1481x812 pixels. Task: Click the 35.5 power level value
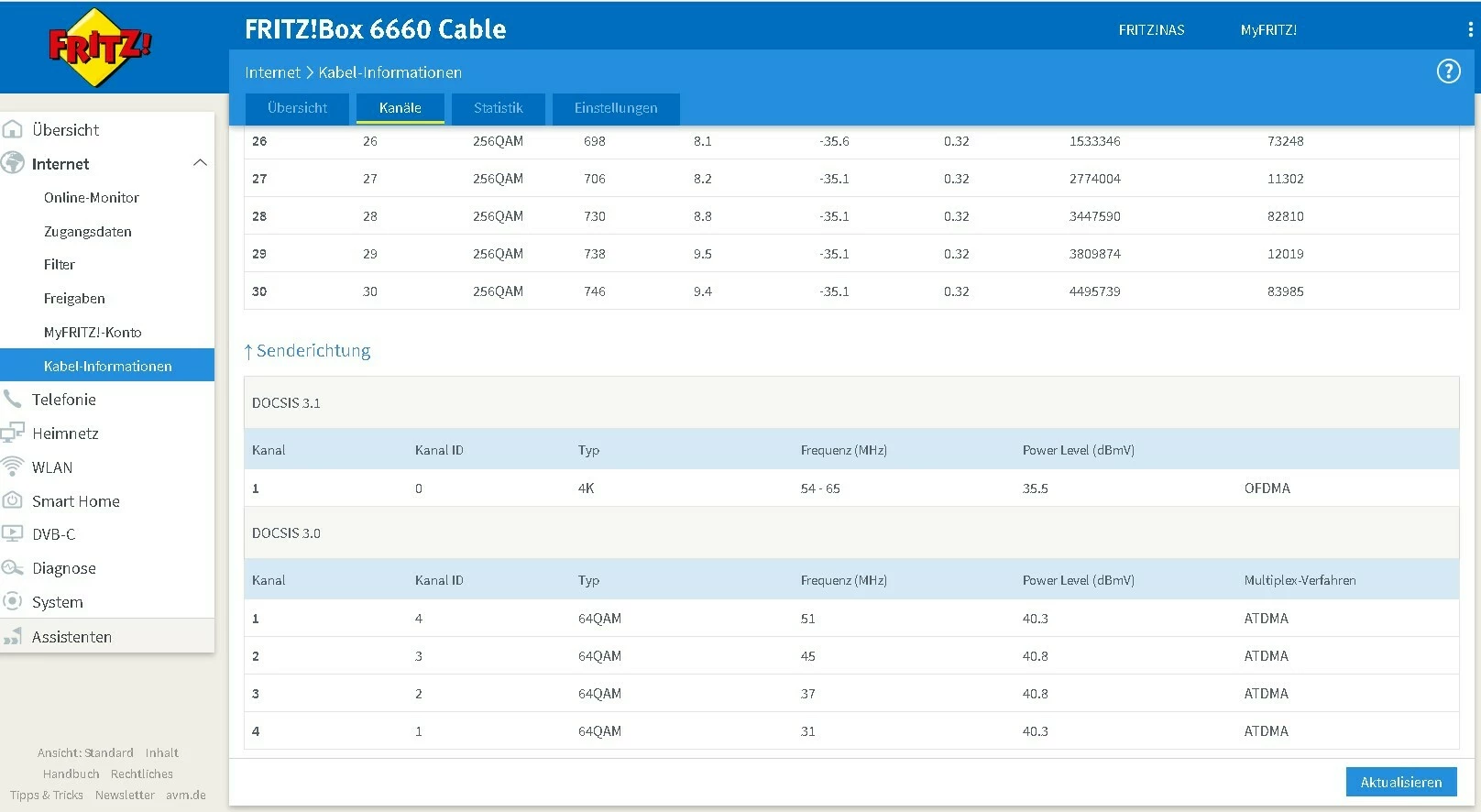click(x=1036, y=488)
